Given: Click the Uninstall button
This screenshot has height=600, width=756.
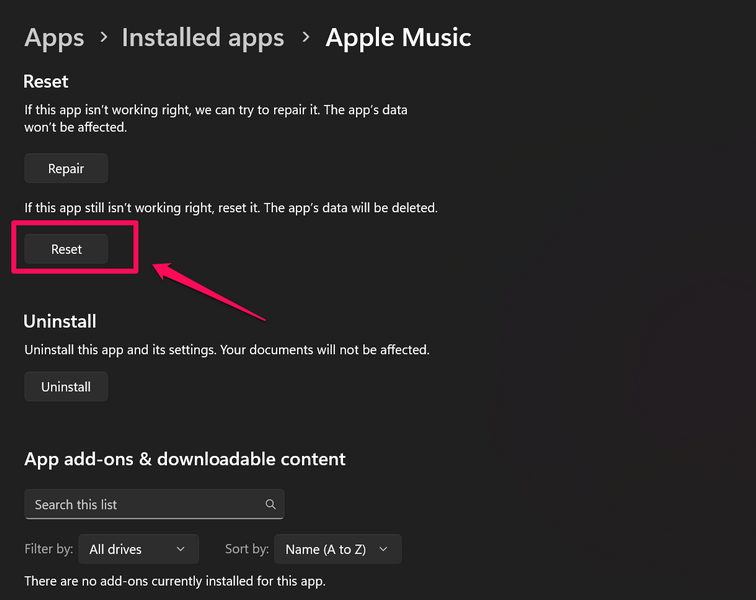Looking at the screenshot, I should [x=66, y=387].
